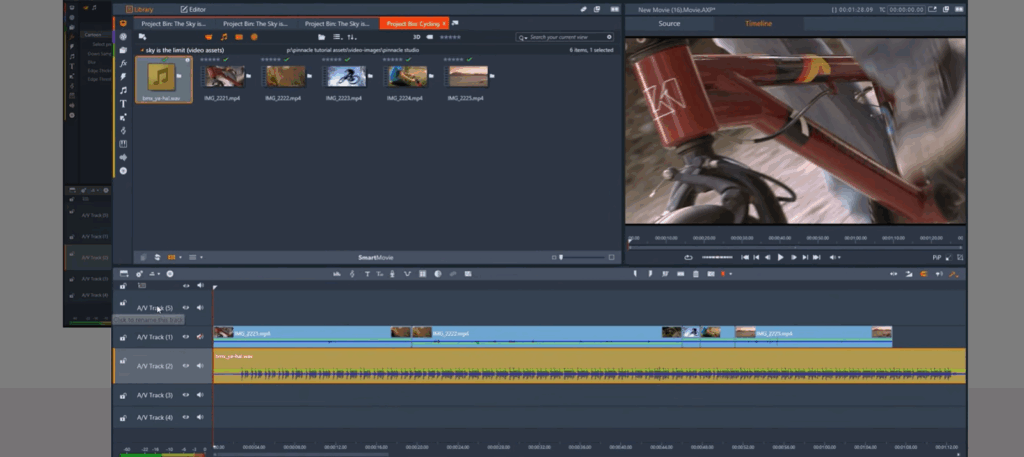Open the first Project Bin: The Sky is... tab
This screenshot has height=457, width=1024.
pyautogui.click(x=173, y=24)
